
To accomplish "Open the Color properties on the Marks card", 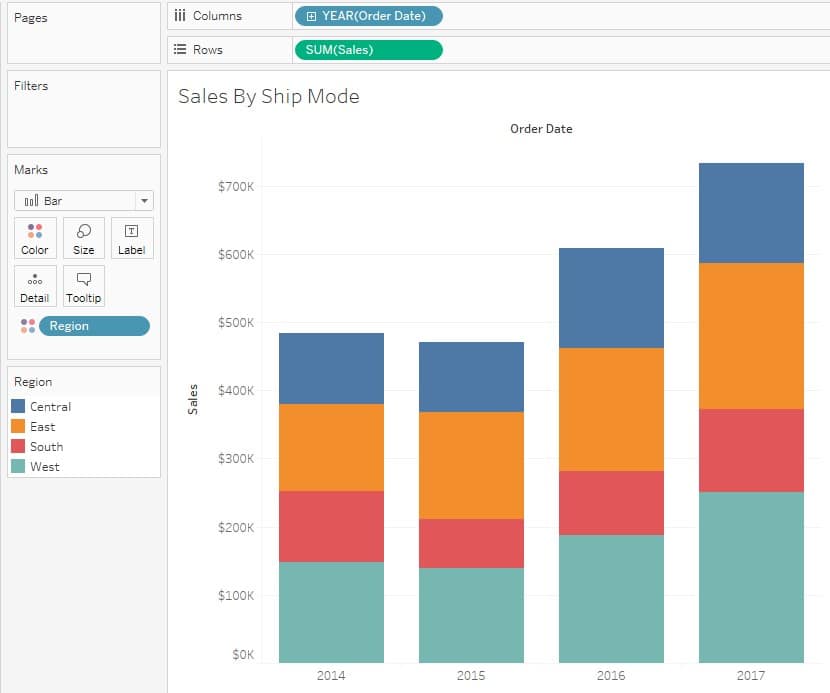I will 35,237.
